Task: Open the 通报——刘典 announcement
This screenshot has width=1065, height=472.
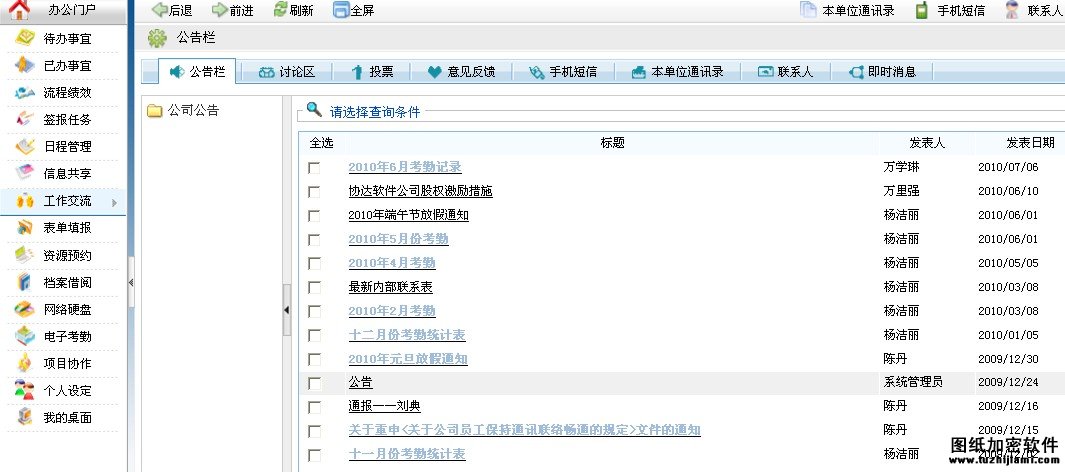Action: (384, 406)
